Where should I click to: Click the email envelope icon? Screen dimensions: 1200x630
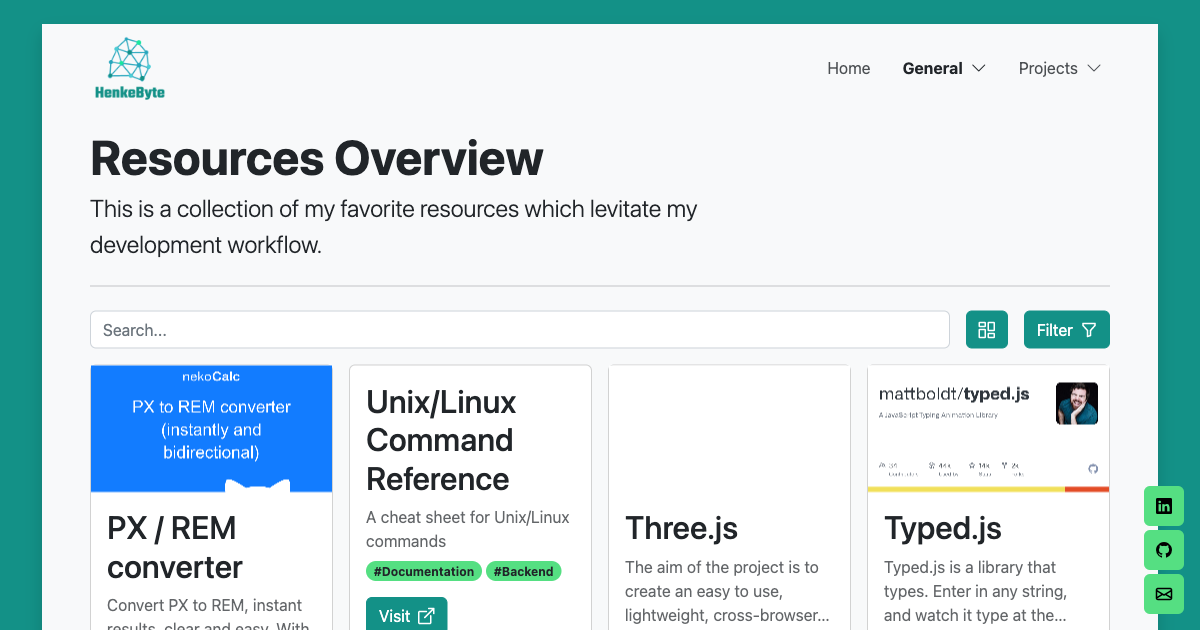click(1164, 594)
